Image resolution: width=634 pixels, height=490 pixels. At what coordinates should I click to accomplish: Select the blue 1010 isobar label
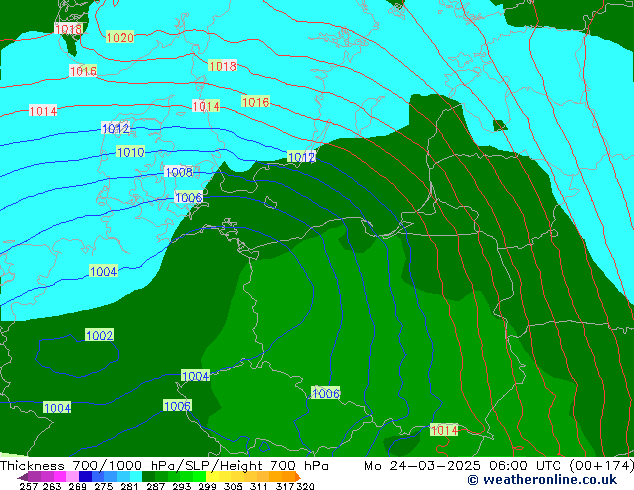130,152
